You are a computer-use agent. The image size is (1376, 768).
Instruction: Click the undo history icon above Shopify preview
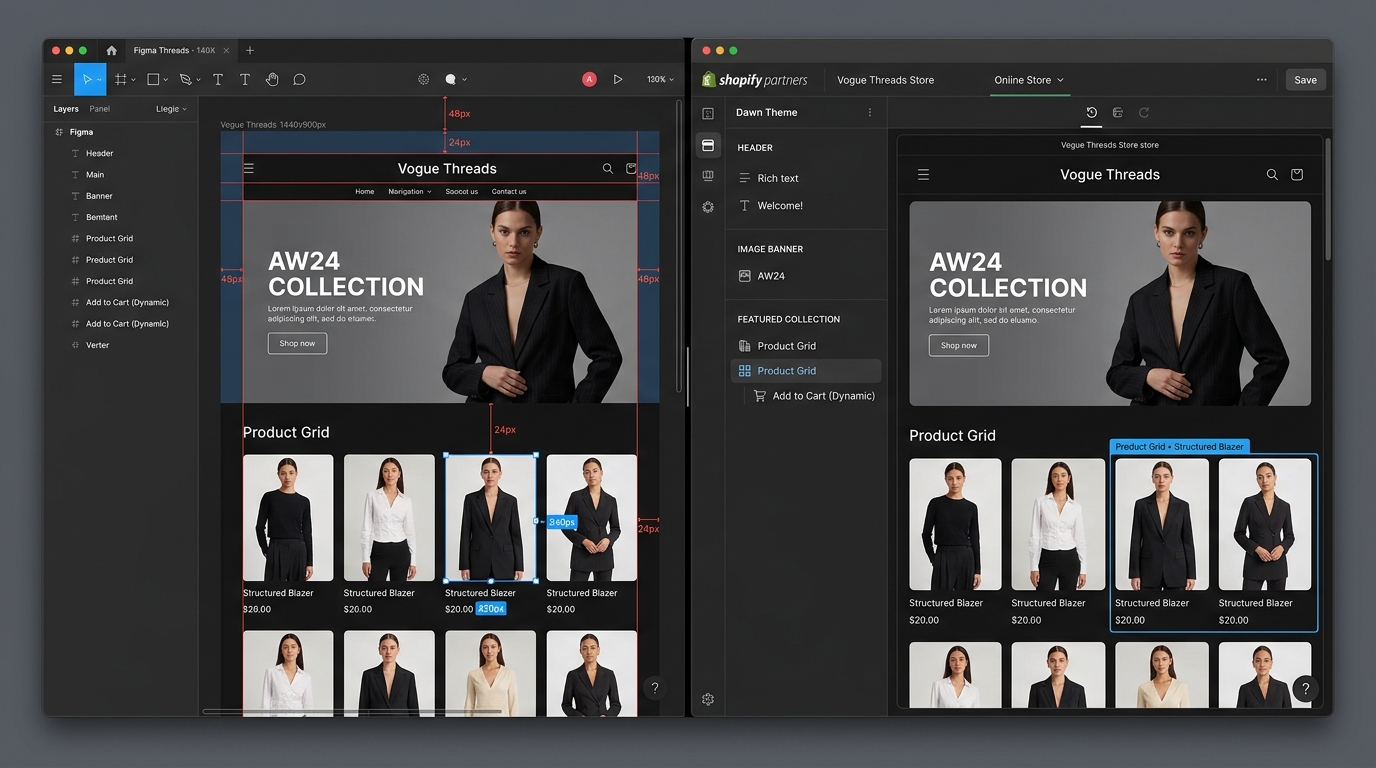[1091, 113]
